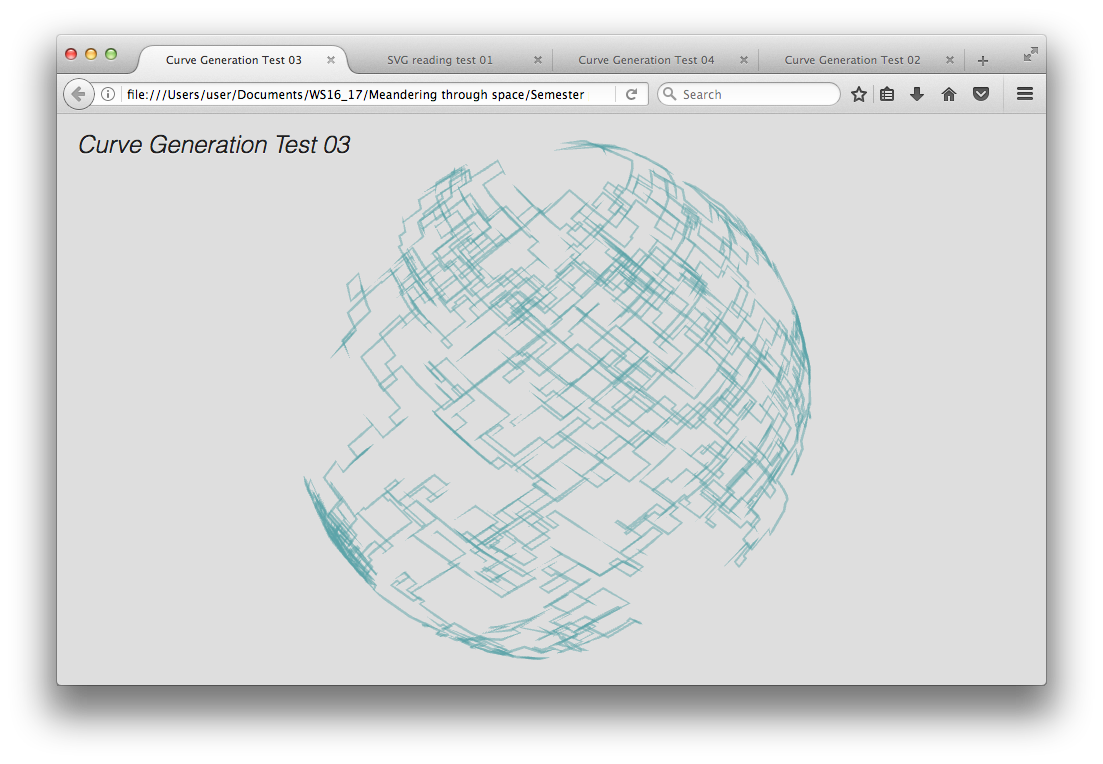Open the downloads arrow panel
Image resolution: width=1103 pixels, height=764 pixels.
[x=917, y=94]
